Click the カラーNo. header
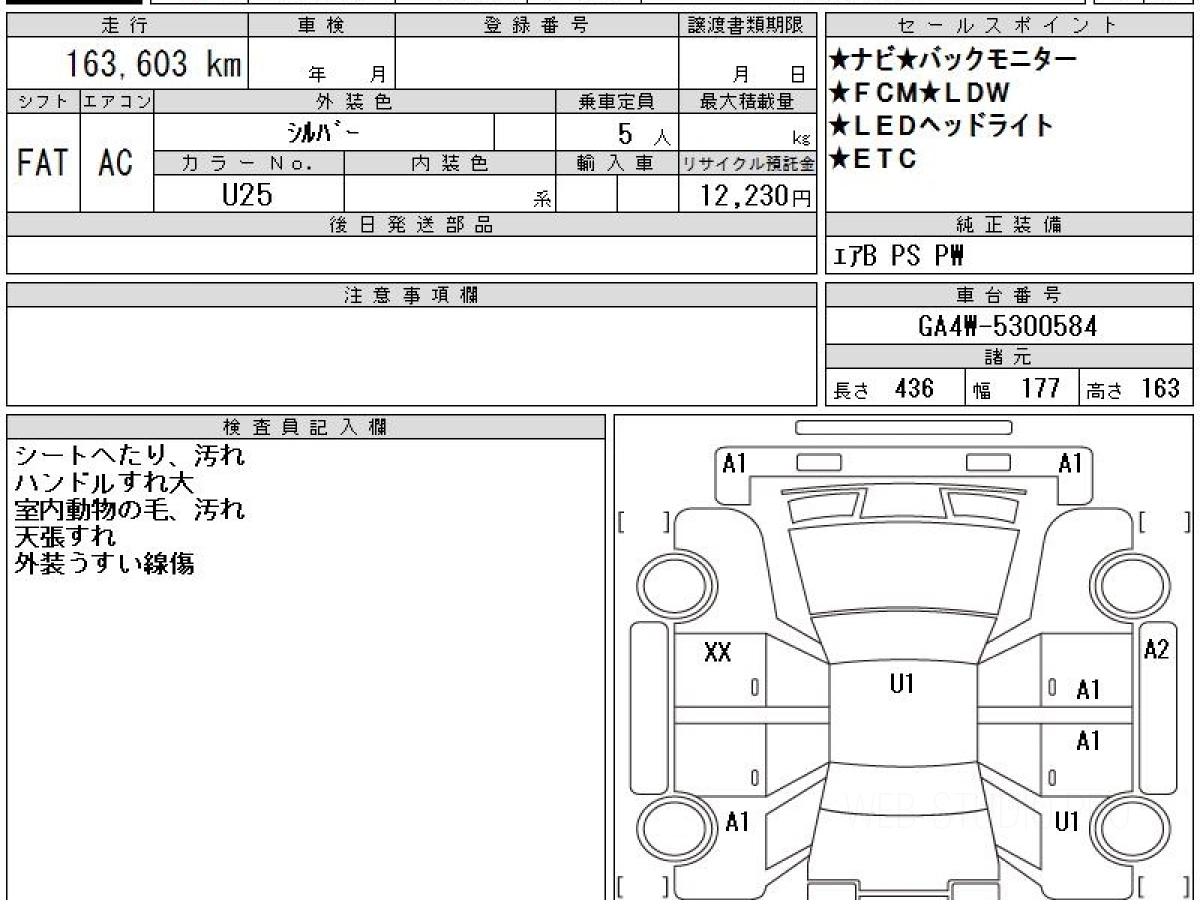 249,163
